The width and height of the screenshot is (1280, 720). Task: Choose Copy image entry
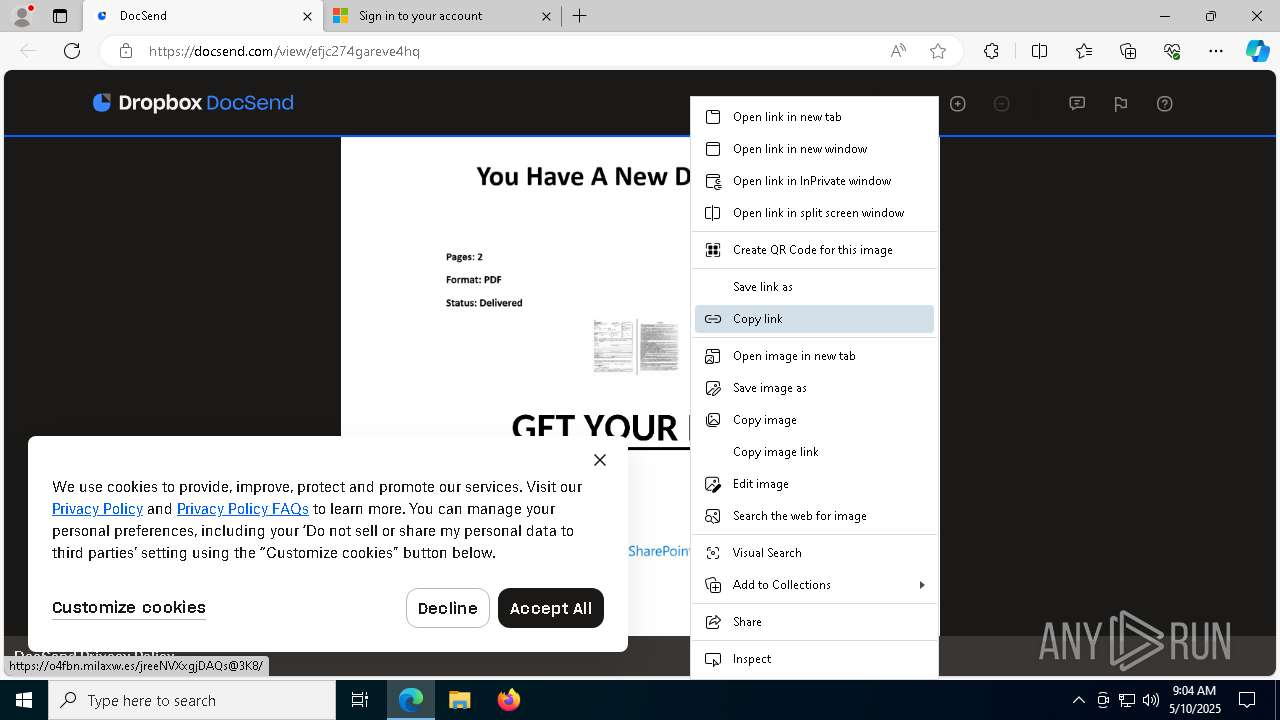[x=814, y=420]
